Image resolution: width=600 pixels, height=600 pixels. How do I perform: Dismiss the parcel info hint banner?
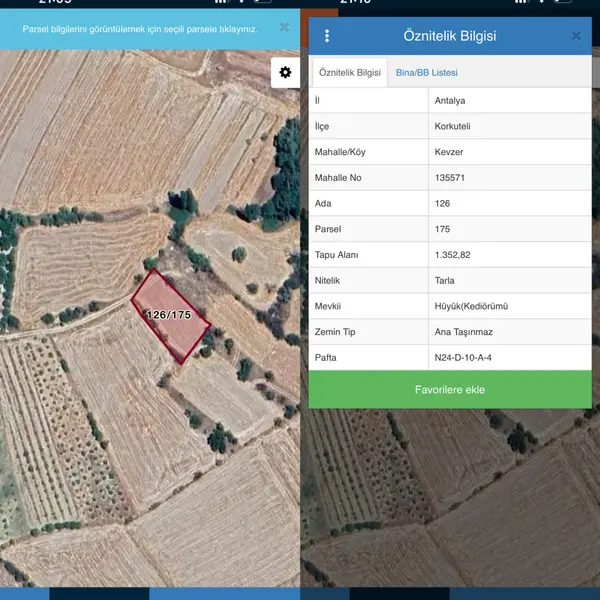tap(284, 28)
